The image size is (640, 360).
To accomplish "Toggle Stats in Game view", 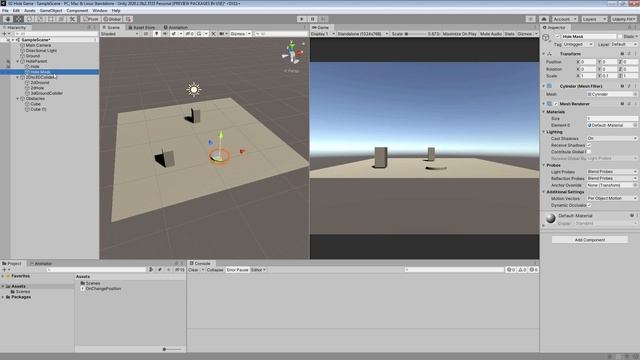I will click(509, 34).
